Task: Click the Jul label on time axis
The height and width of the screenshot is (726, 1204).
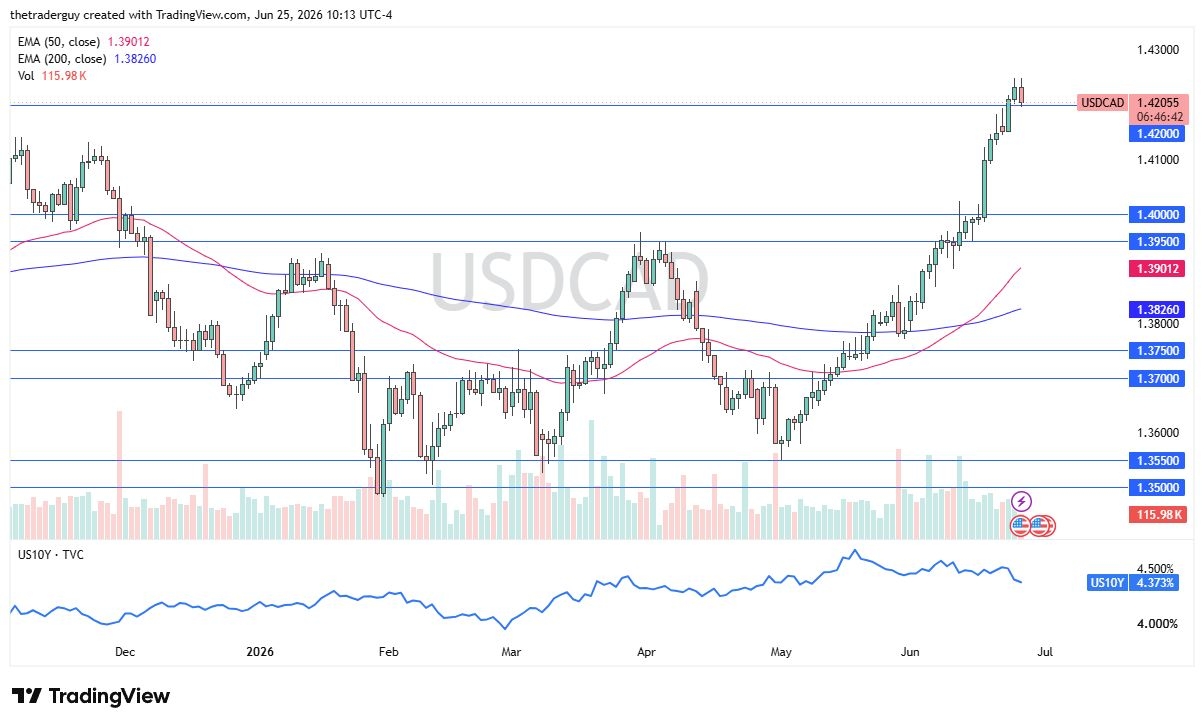Action: pyautogui.click(x=1044, y=652)
